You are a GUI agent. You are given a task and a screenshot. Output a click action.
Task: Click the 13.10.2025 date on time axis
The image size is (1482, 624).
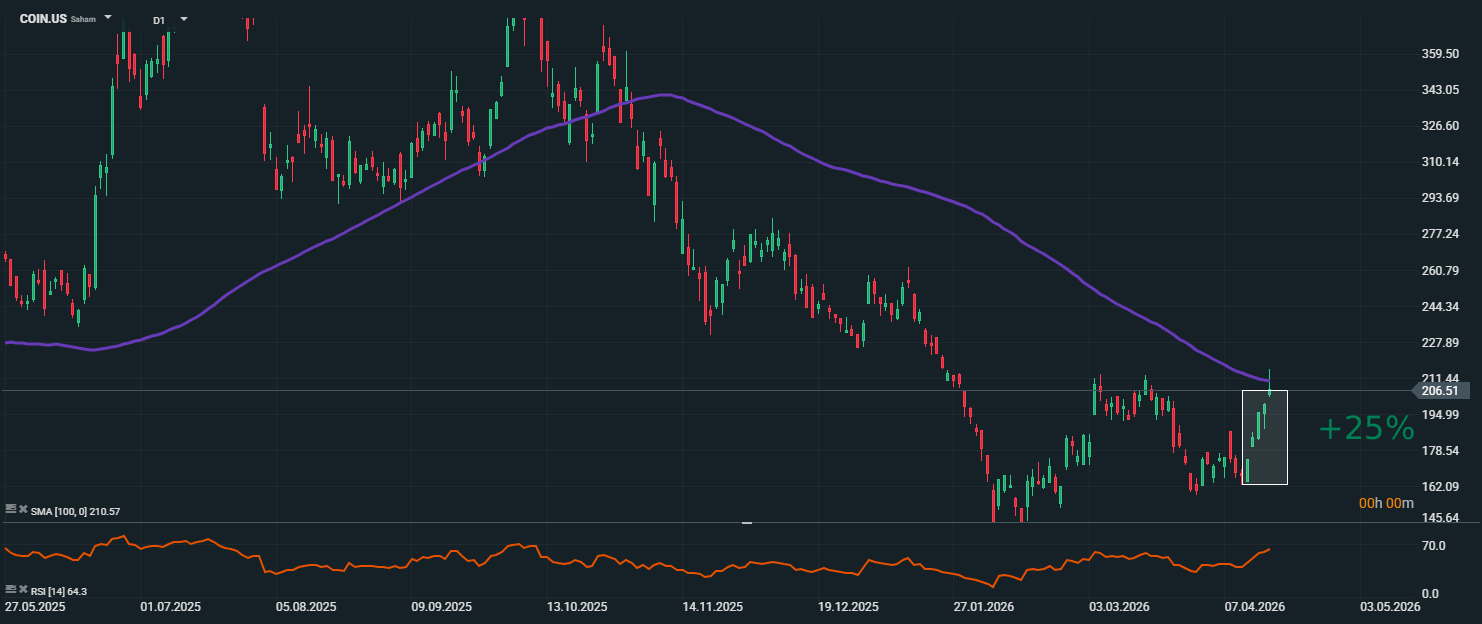click(x=578, y=607)
